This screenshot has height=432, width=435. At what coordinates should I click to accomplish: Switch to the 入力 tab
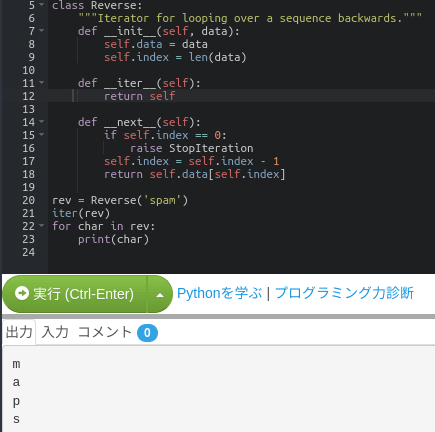pos(55,332)
